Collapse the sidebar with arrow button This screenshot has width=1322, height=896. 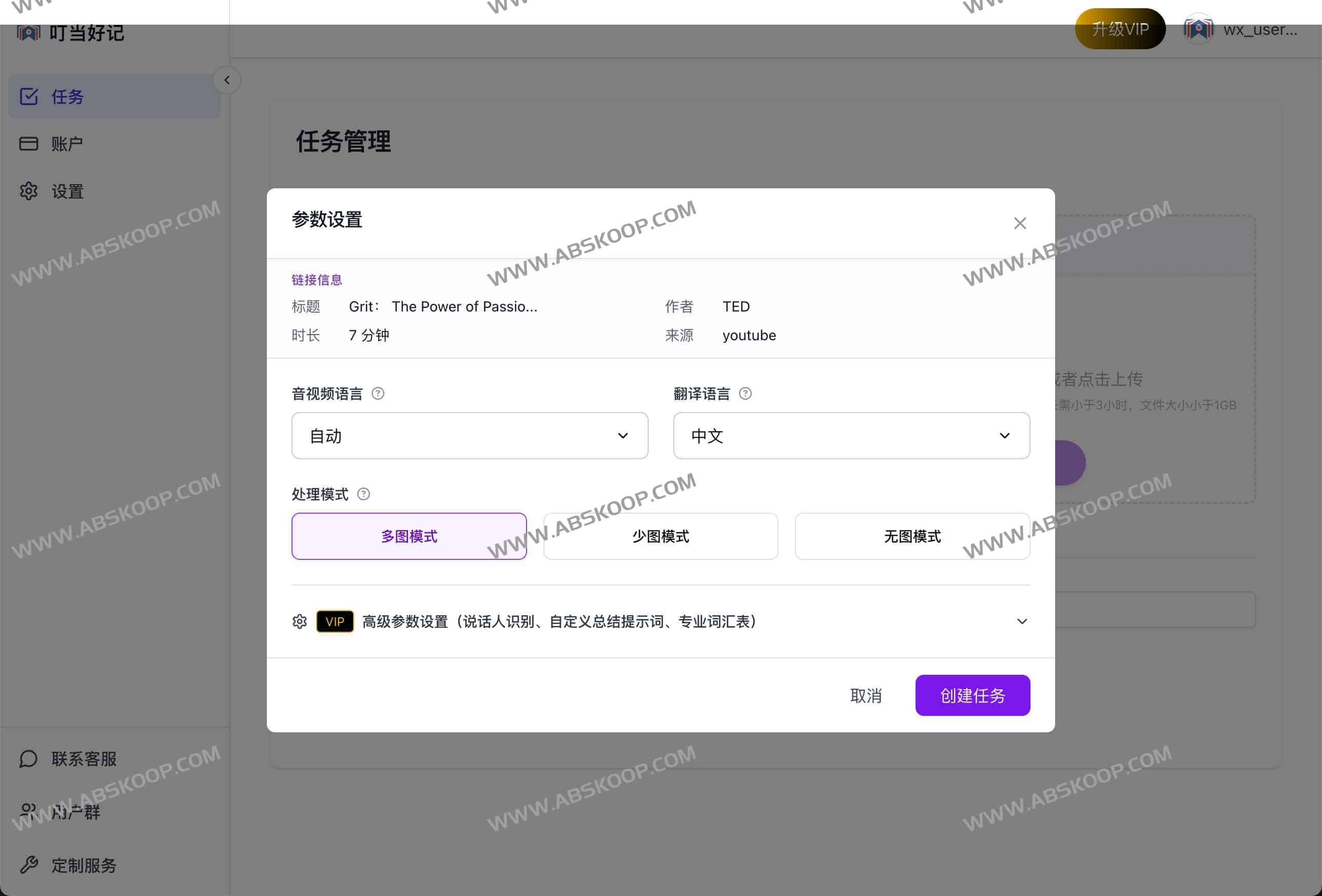[x=227, y=80]
